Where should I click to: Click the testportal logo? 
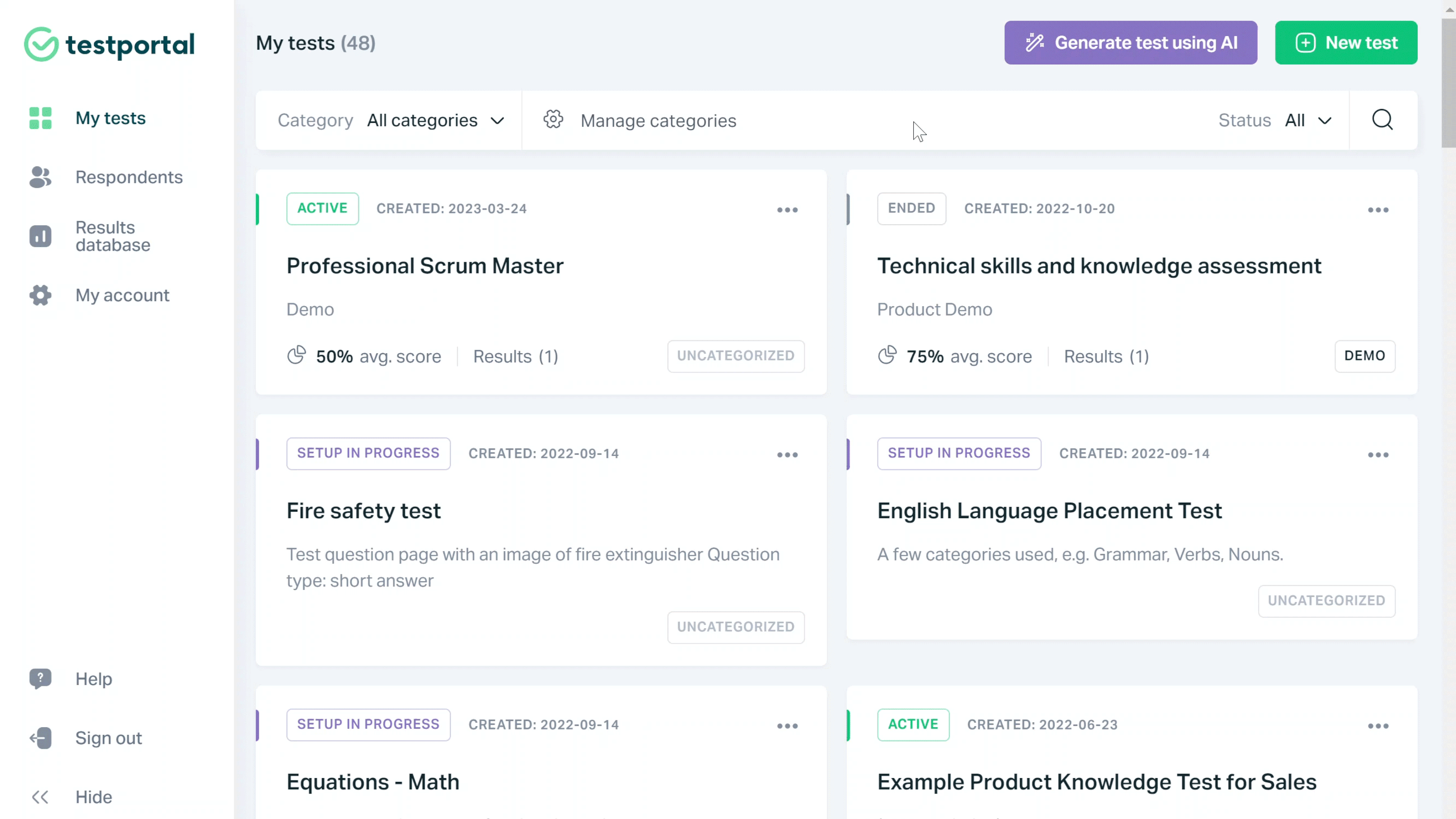(x=109, y=44)
